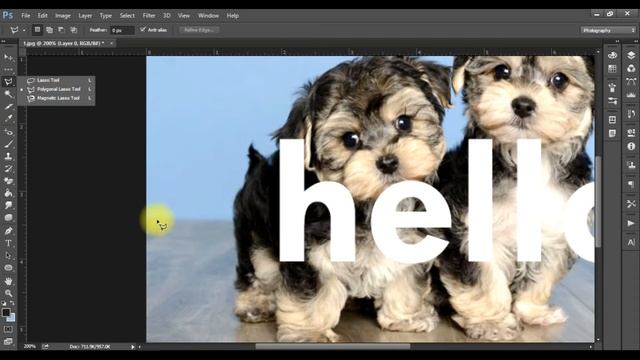Open the Histogram panel icon
This screenshot has width=640, height=360.
point(631,95)
